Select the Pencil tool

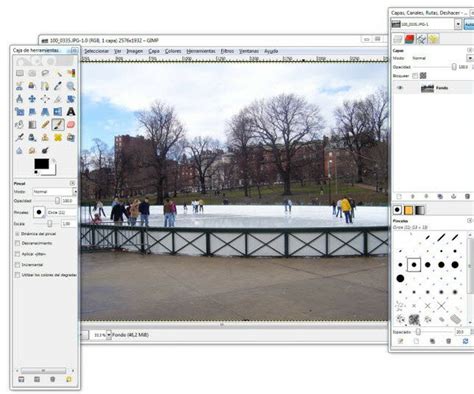point(45,125)
